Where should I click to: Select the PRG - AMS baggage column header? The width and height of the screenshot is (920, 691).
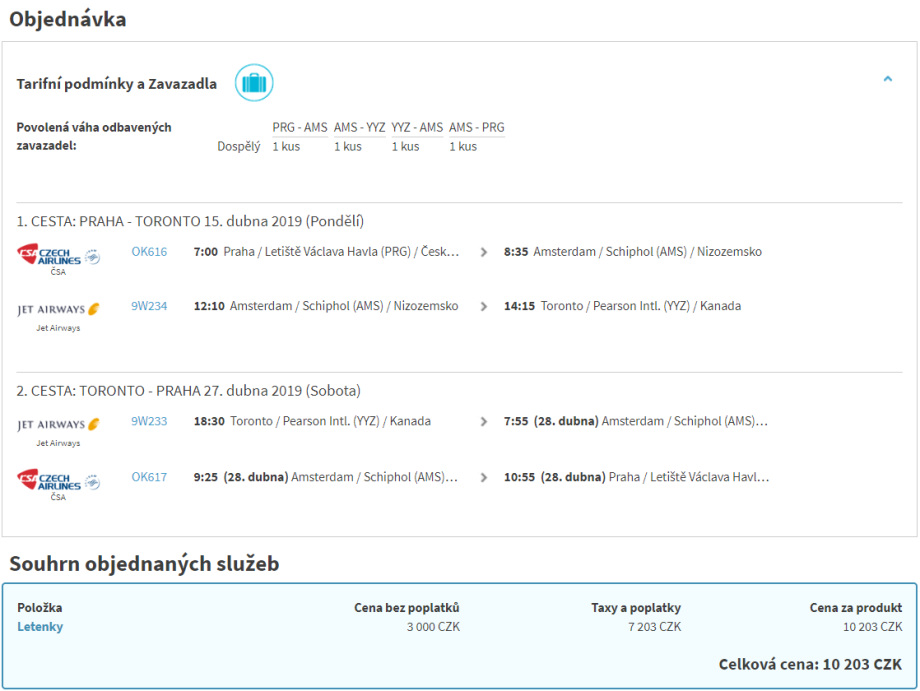[x=300, y=128]
